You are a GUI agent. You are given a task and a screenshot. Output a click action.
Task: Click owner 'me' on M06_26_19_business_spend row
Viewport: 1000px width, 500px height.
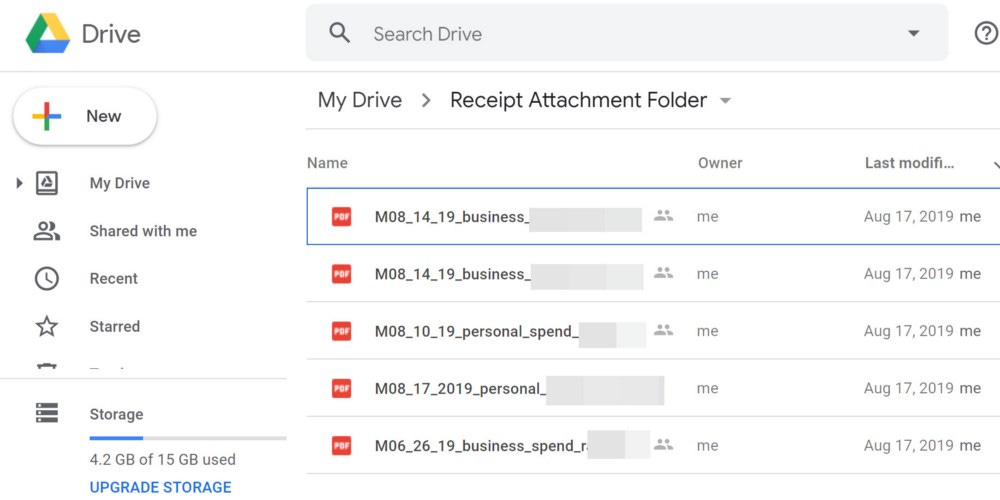(x=707, y=446)
